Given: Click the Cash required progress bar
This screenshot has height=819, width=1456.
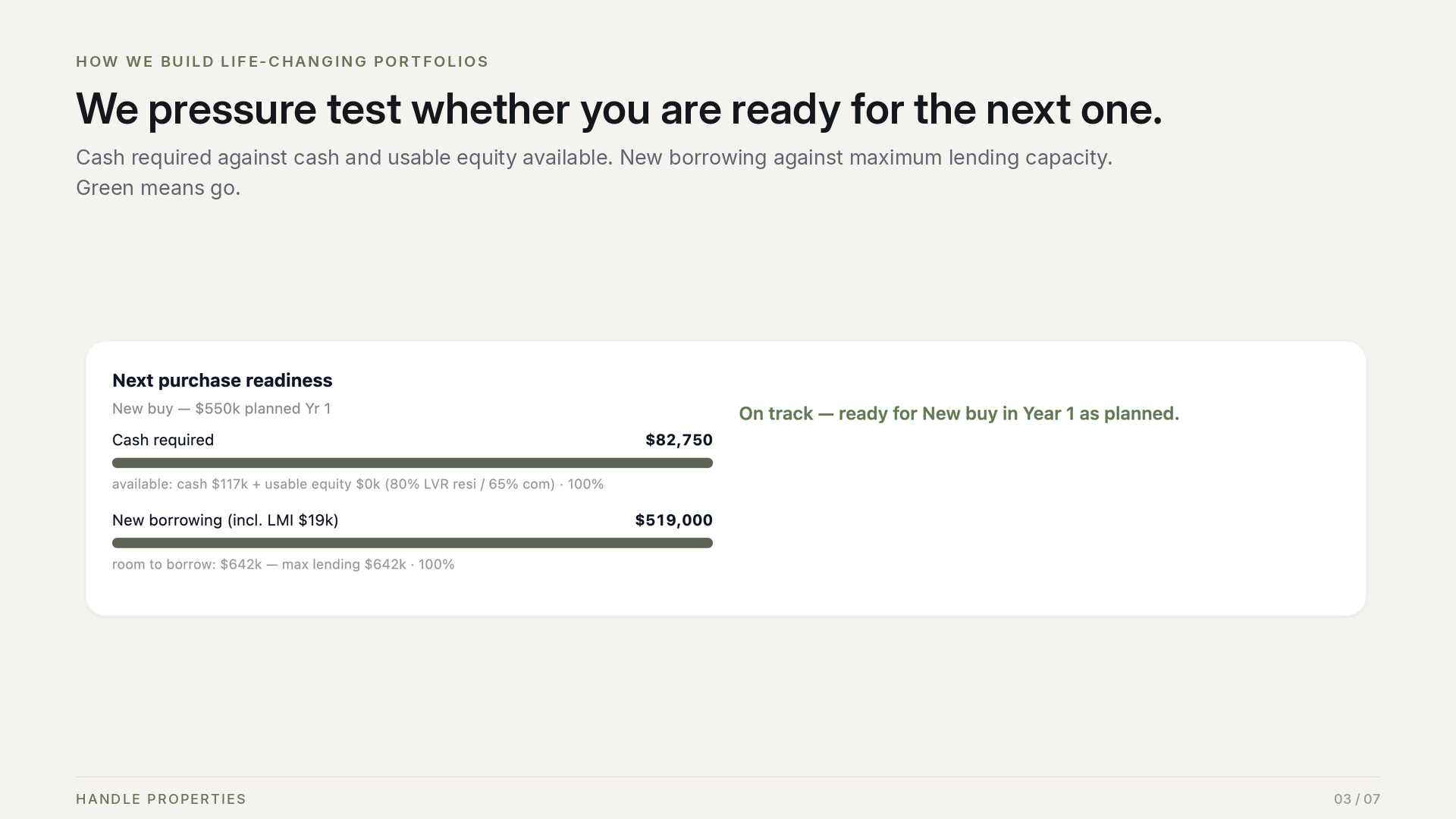Looking at the screenshot, I should coord(413,463).
